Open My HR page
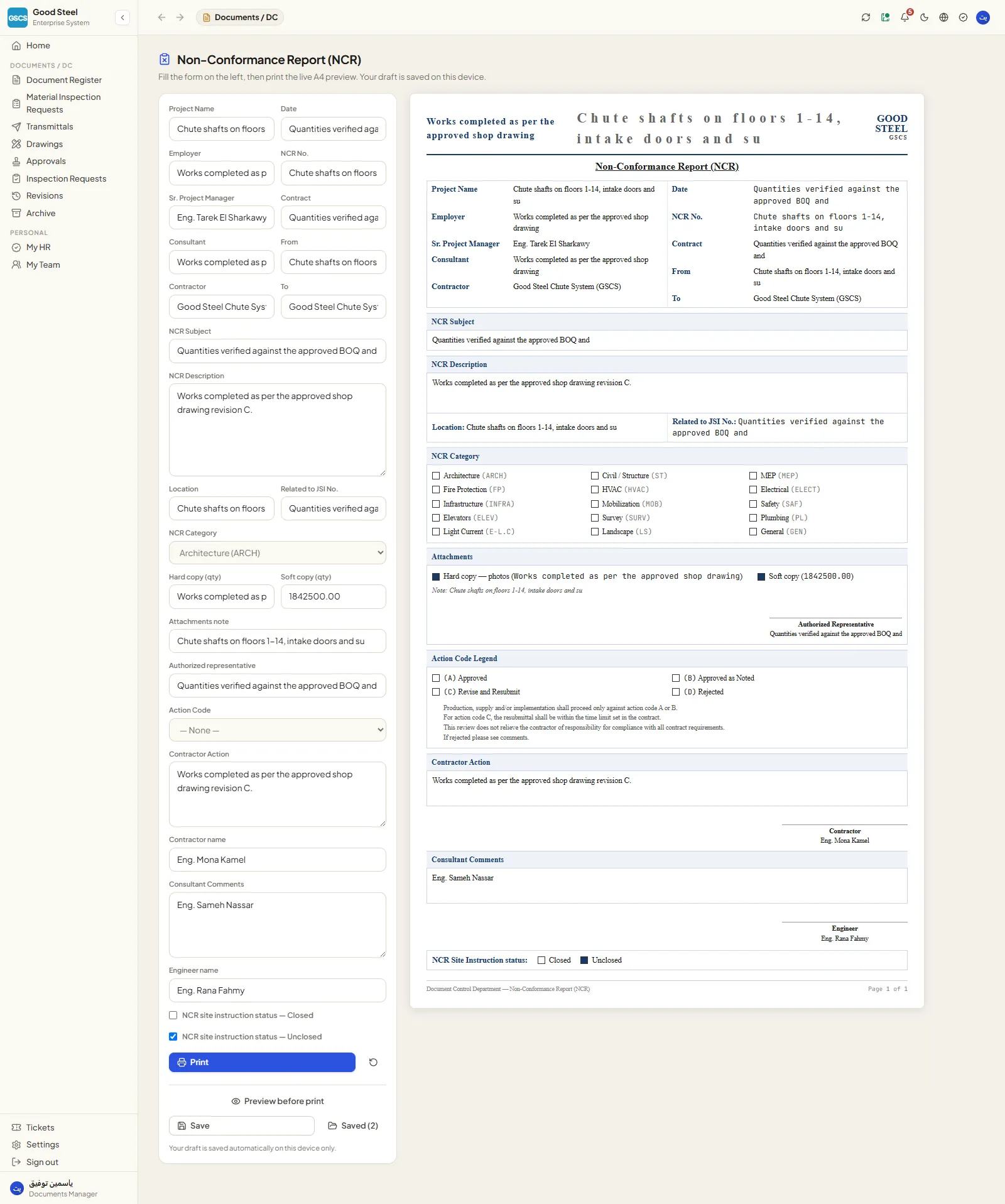The height and width of the screenshot is (1204, 1005). coord(69,247)
